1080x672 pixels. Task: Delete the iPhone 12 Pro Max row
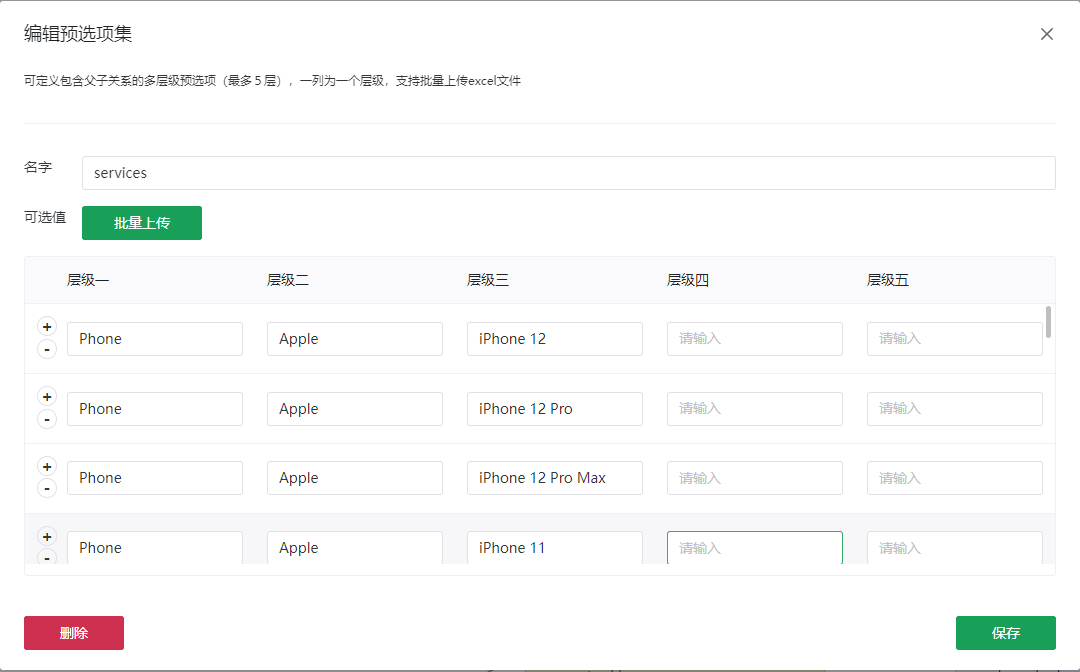tap(47, 488)
